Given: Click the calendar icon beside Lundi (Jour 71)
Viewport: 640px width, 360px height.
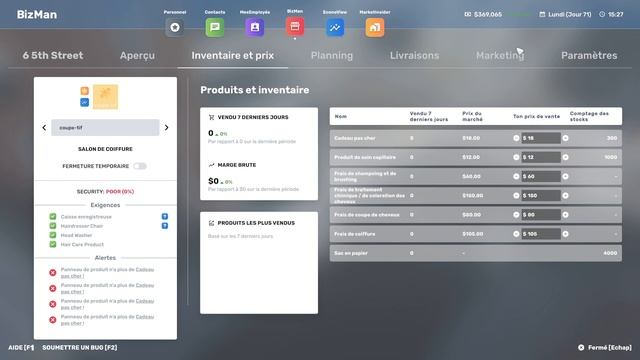Looking at the screenshot, I should tap(542, 14).
